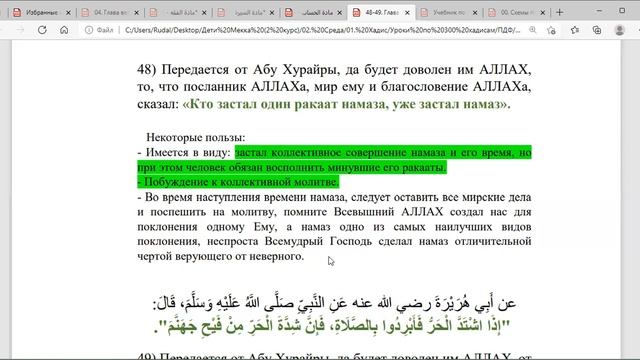Close the Избранные tab

(x=68, y=13)
